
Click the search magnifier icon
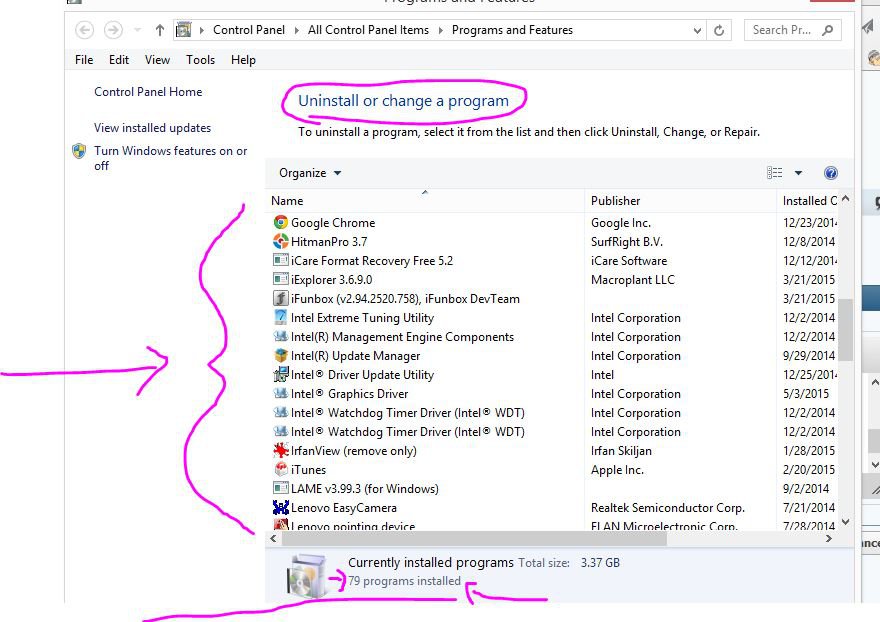coord(827,30)
